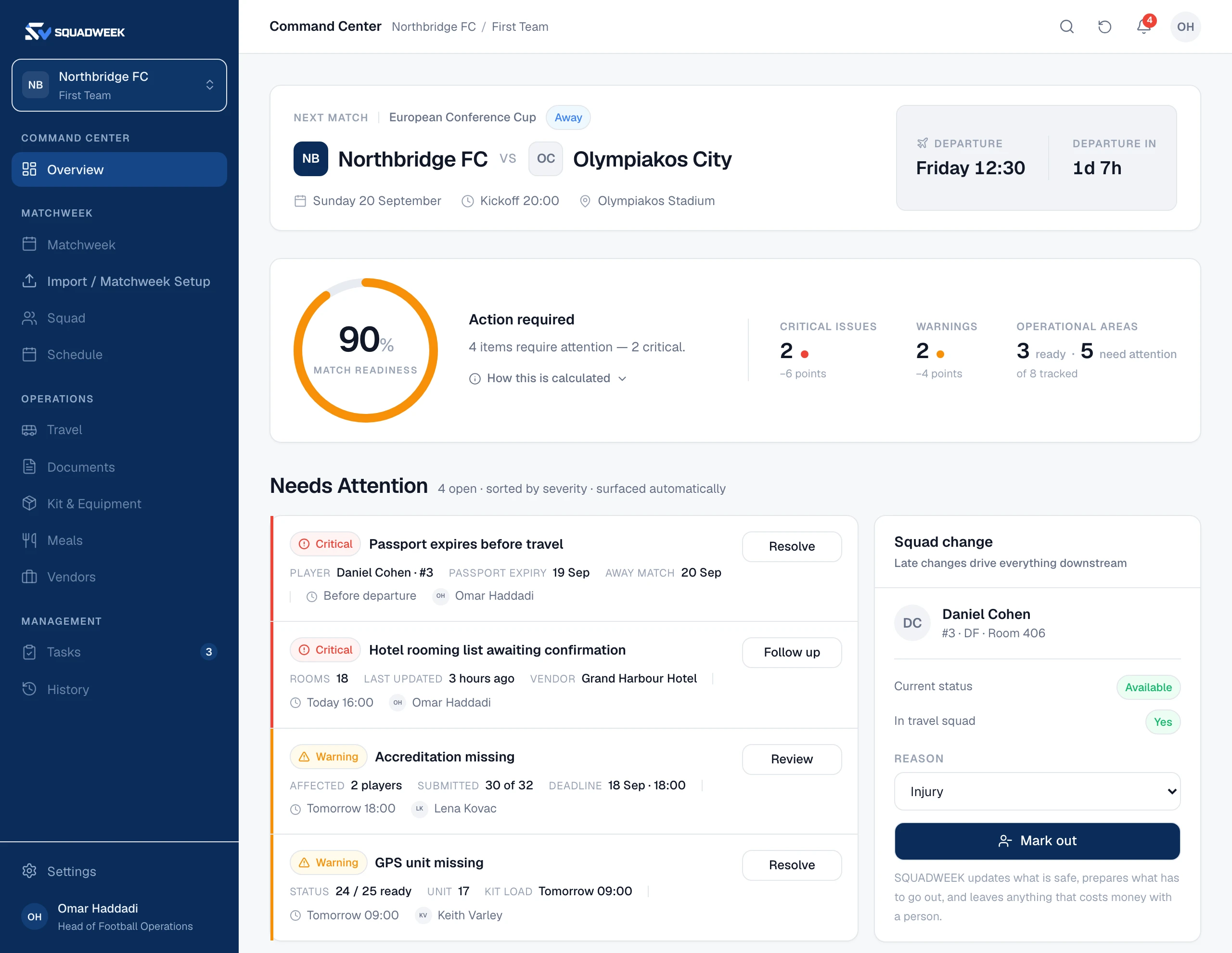Open notifications bell with 4 badge

click(1144, 26)
